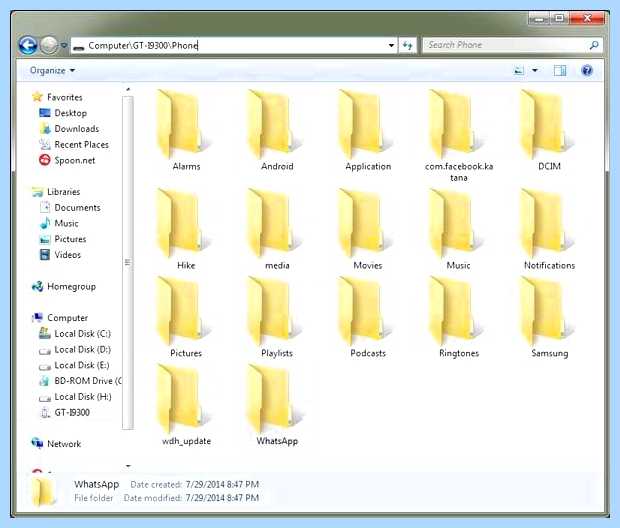The image size is (620, 528).
Task: Select the Samsung folder
Action: click(x=550, y=318)
